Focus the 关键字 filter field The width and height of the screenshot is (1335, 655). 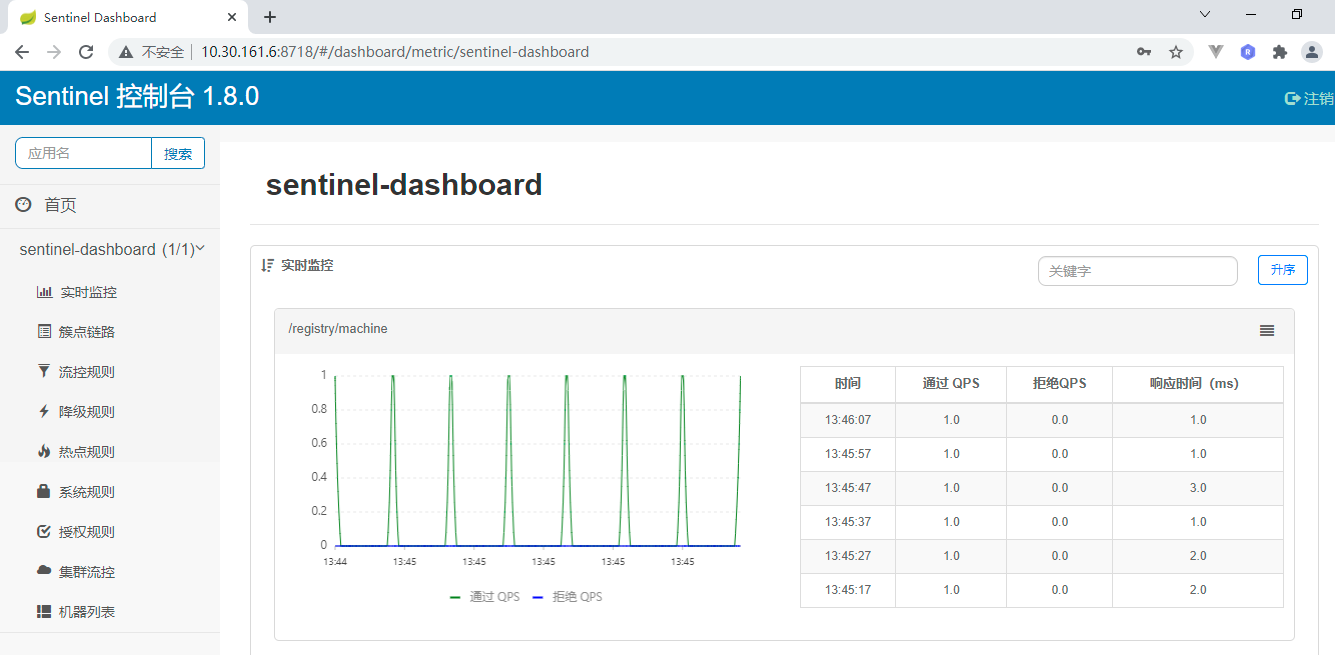pyautogui.click(x=1138, y=271)
